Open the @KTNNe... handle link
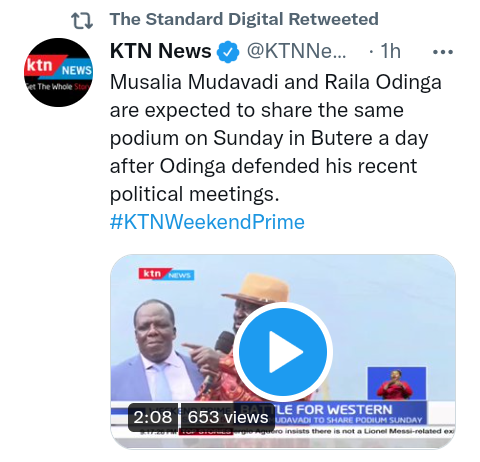Image resolution: width=480 pixels, height=462 pixels. (x=297, y=51)
